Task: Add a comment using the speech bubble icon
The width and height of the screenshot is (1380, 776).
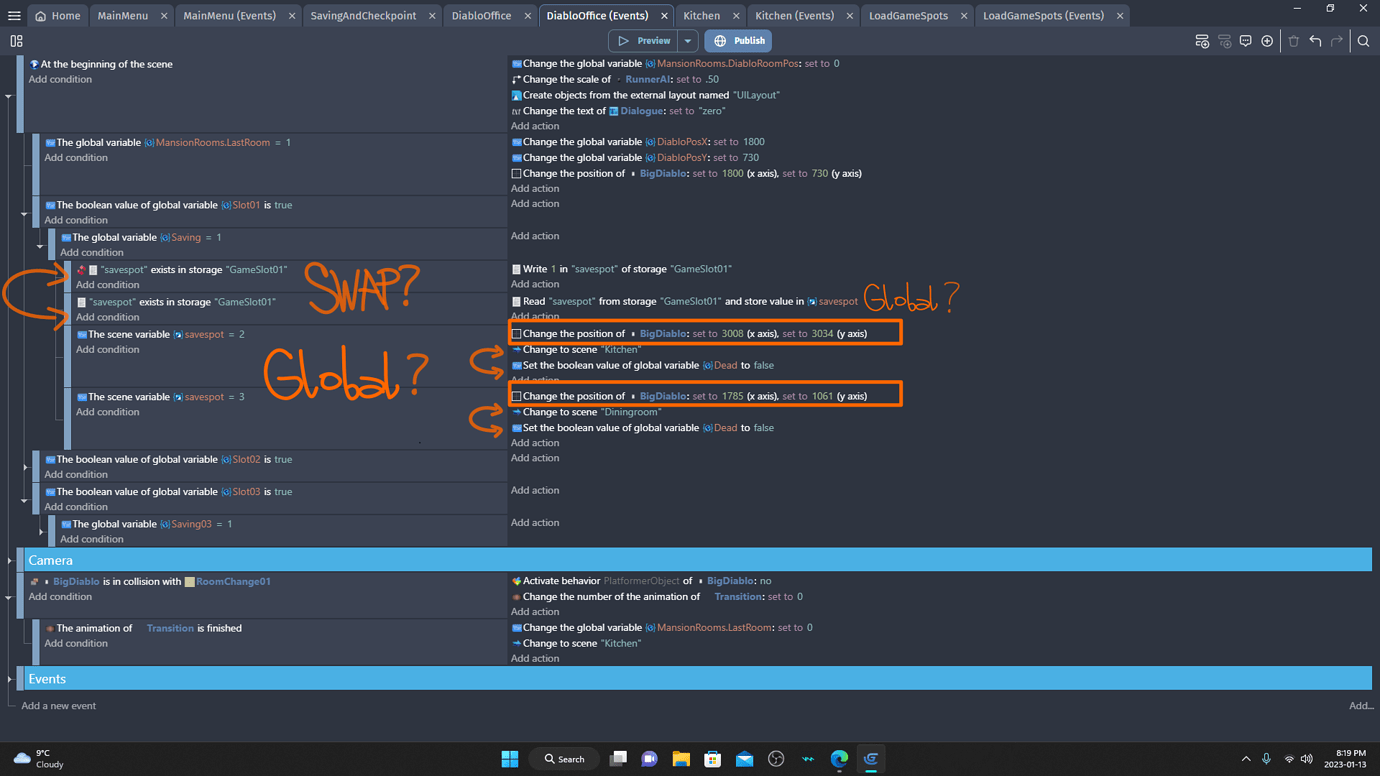Action: [x=1246, y=42]
